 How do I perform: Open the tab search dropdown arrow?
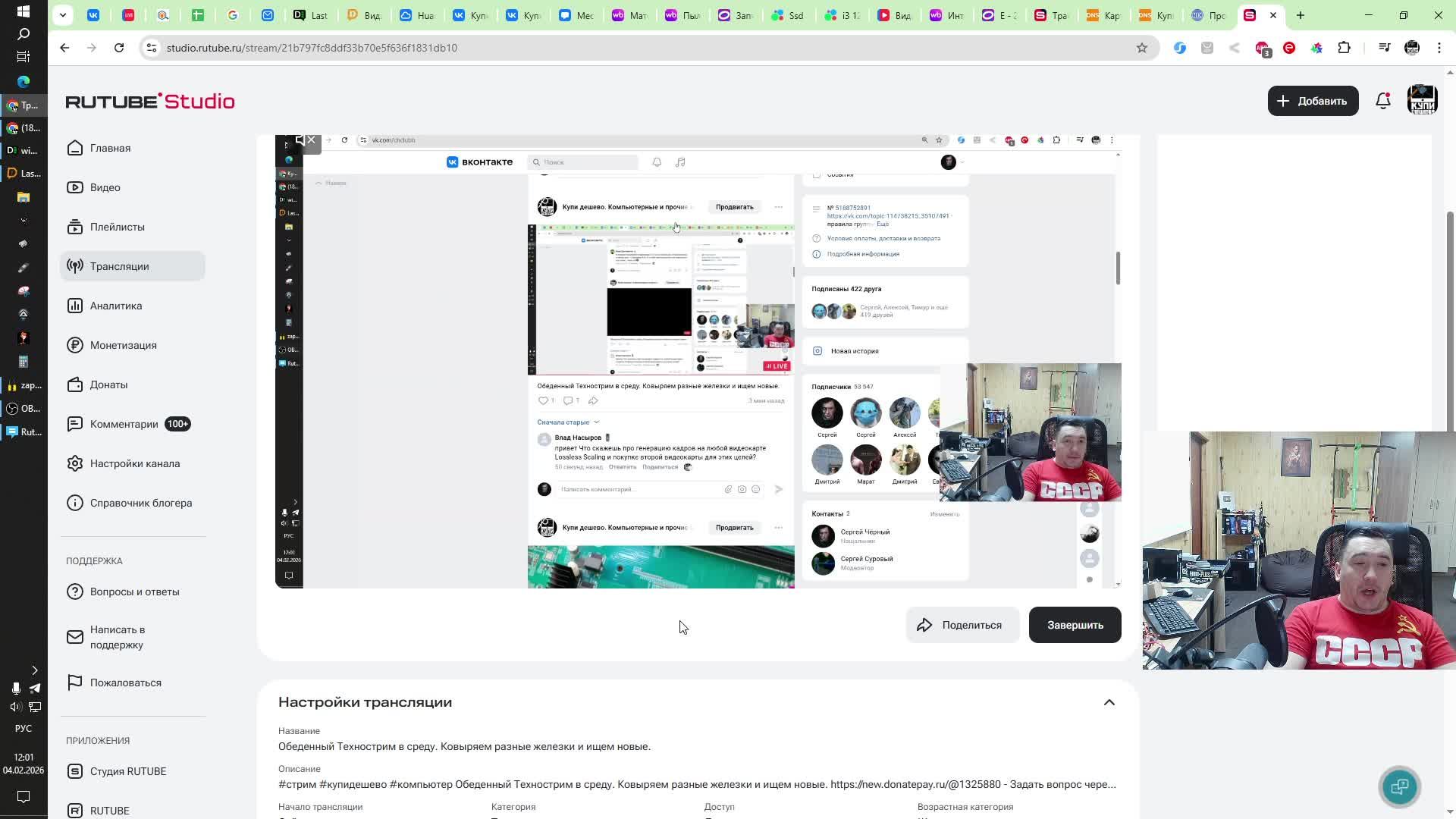coord(63,15)
